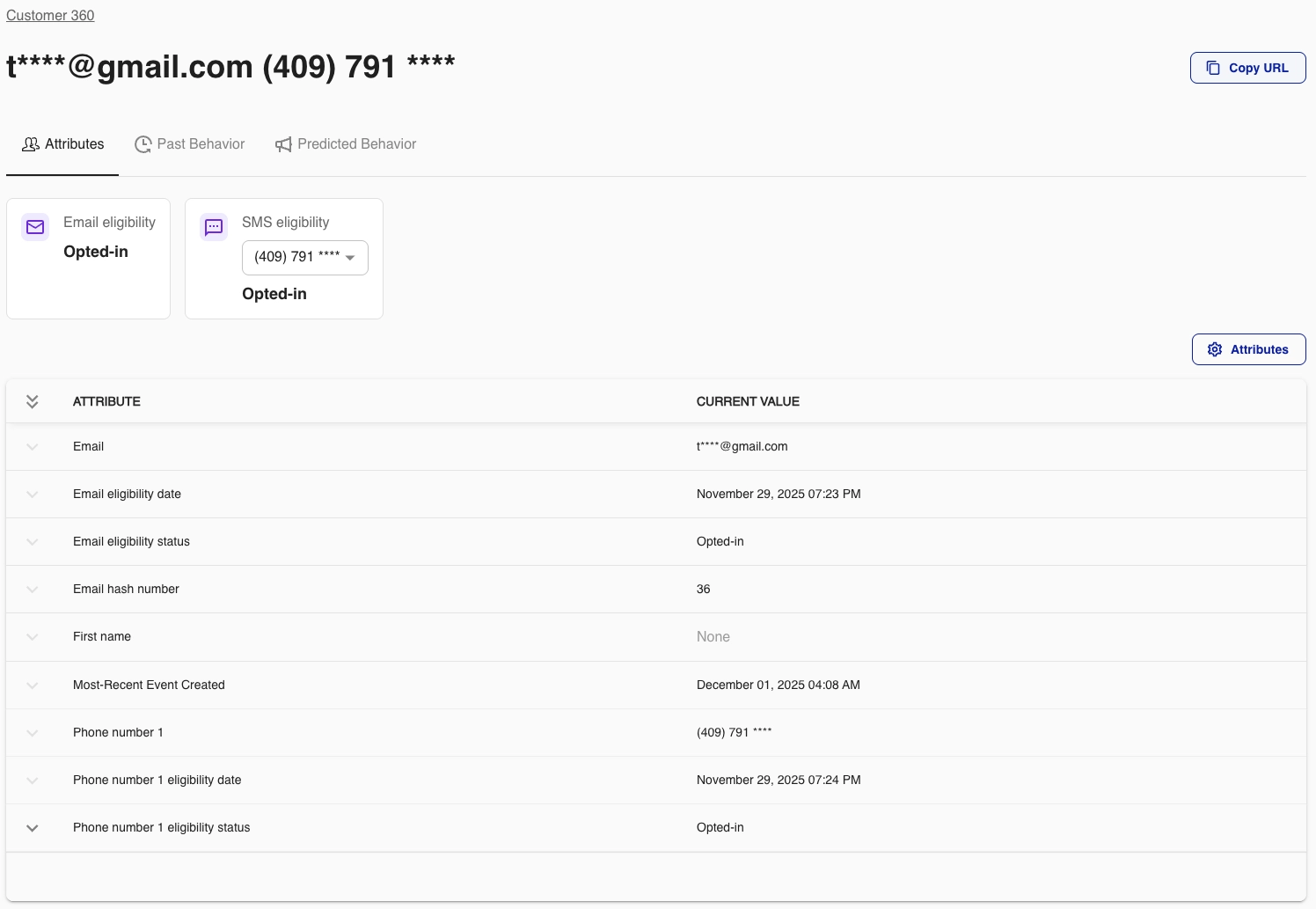
Task: Expand the Phone number 1 row
Action: click(x=32, y=733)
